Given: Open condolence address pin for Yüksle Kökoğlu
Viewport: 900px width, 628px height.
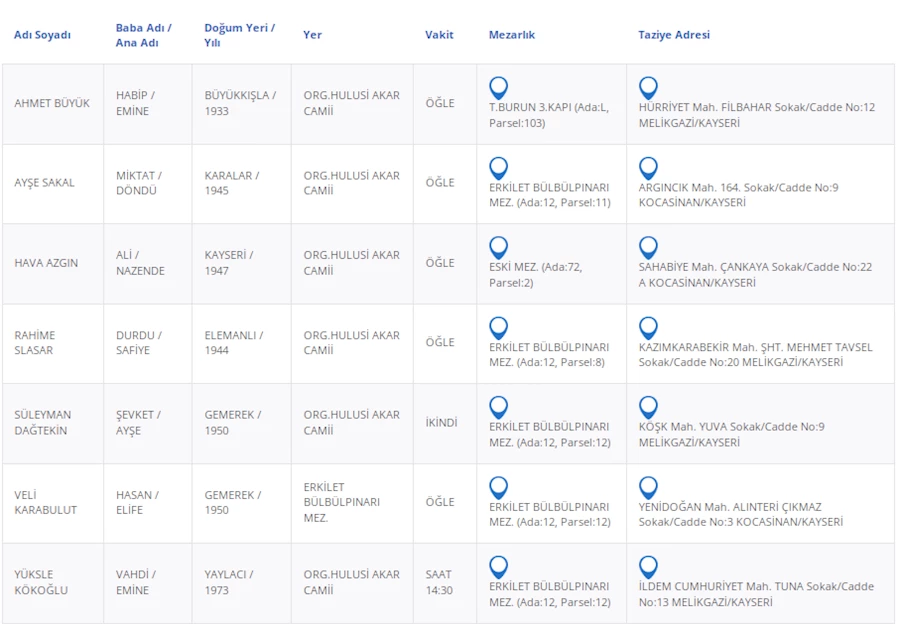Looking at the screenshot, I should pos(648,567).
